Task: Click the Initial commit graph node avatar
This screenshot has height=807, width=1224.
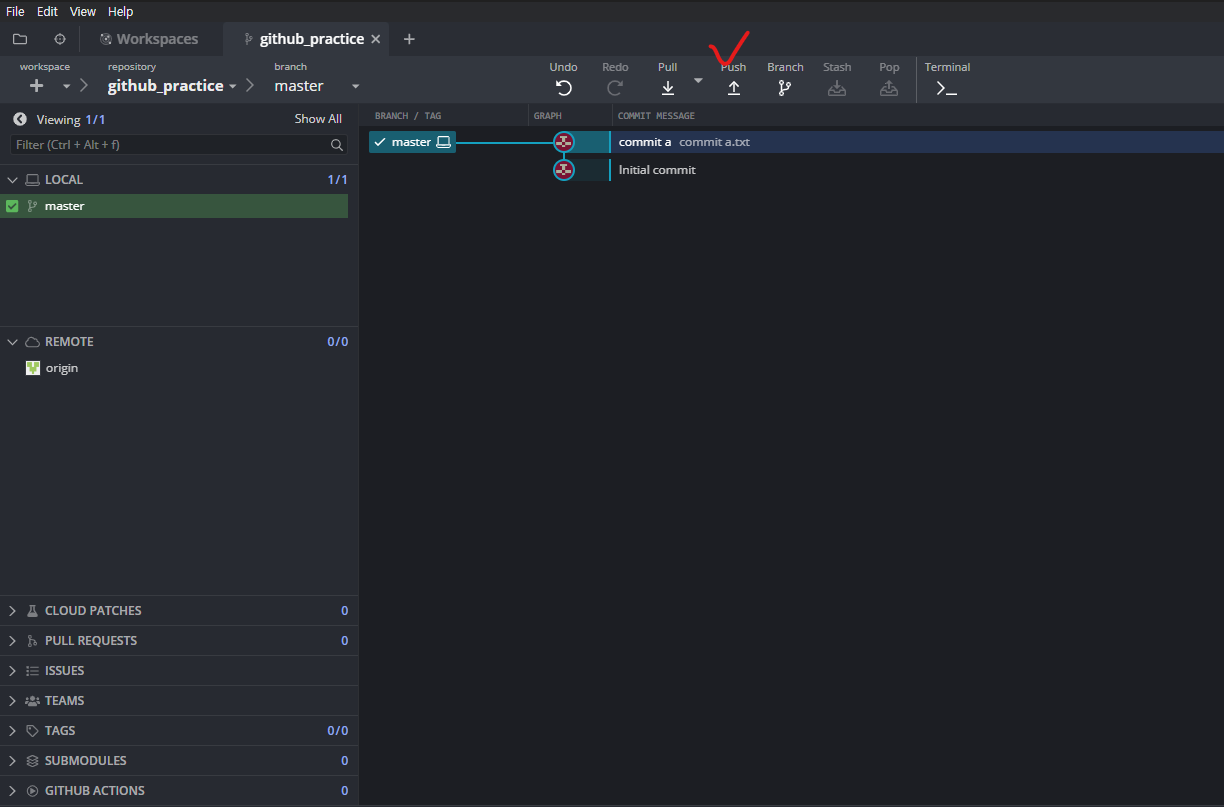Action: pos(564,170)
